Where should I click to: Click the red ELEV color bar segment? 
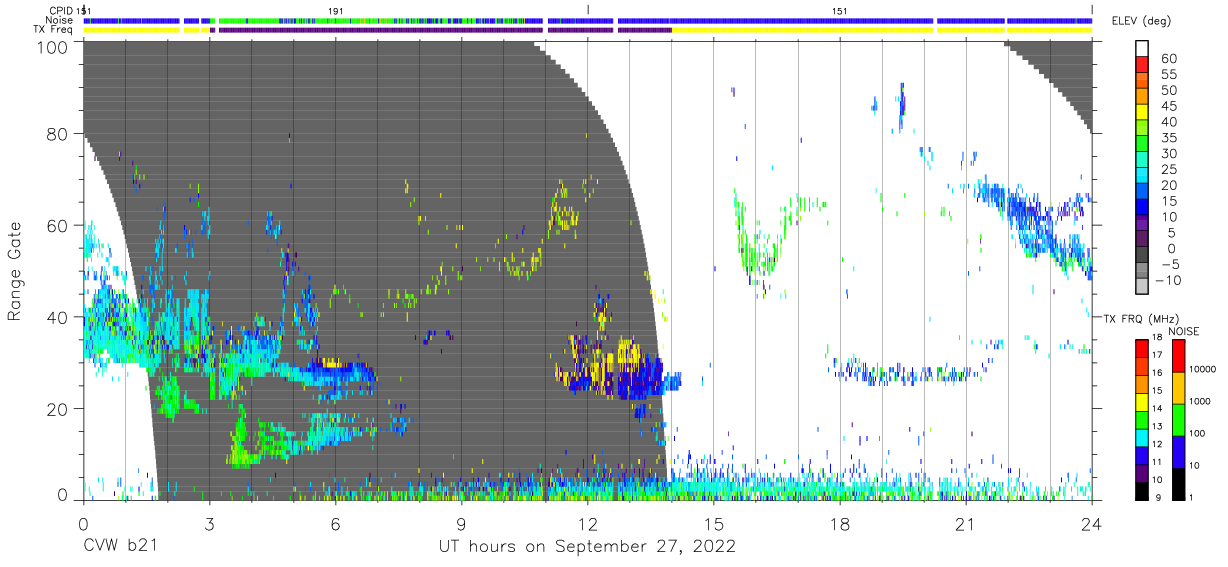click(x=1142, y=66)
